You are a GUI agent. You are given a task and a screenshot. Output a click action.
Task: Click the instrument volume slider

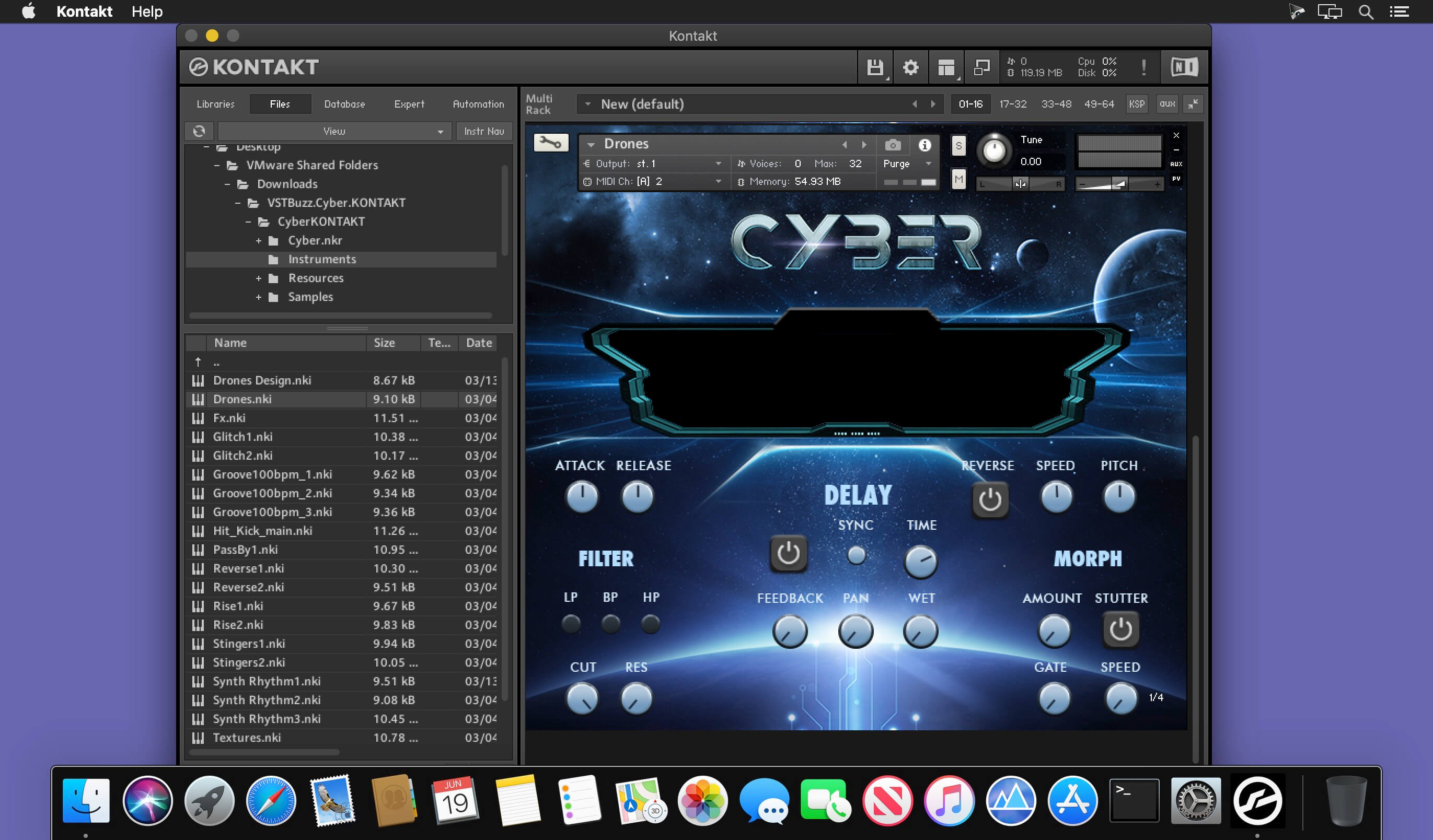pos(1119,183)
